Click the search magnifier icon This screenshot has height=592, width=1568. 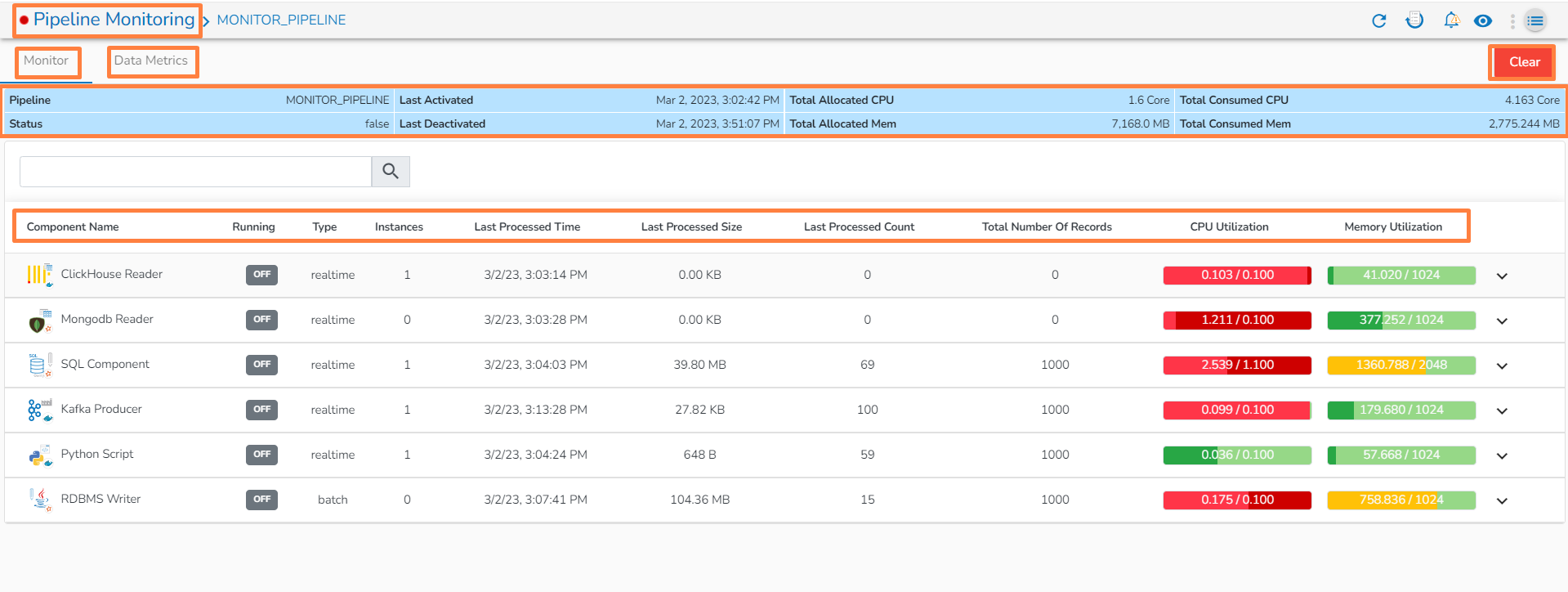(x=391, y=172)
